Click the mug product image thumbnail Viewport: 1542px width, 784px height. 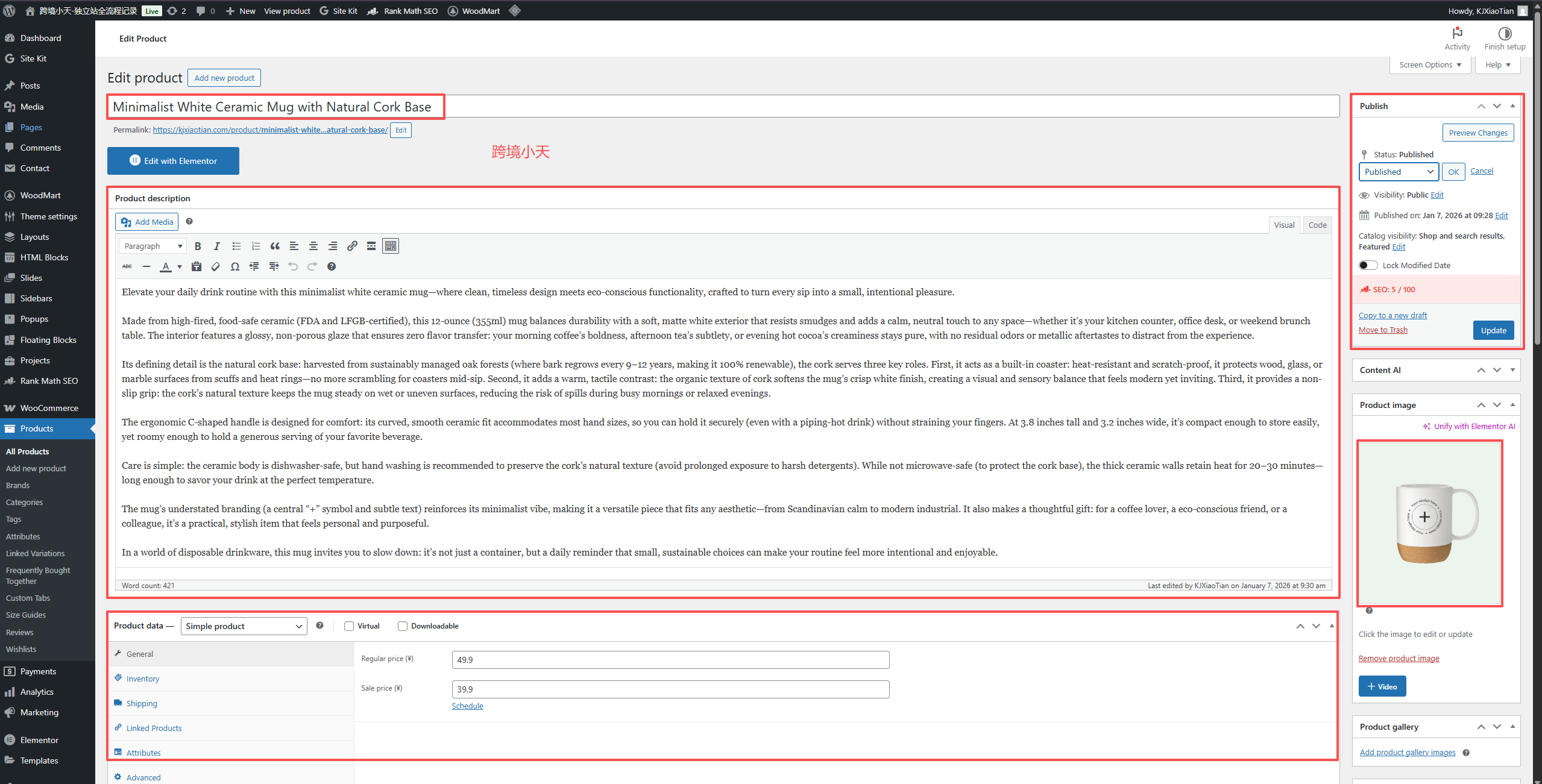(x=1429, y=523)
